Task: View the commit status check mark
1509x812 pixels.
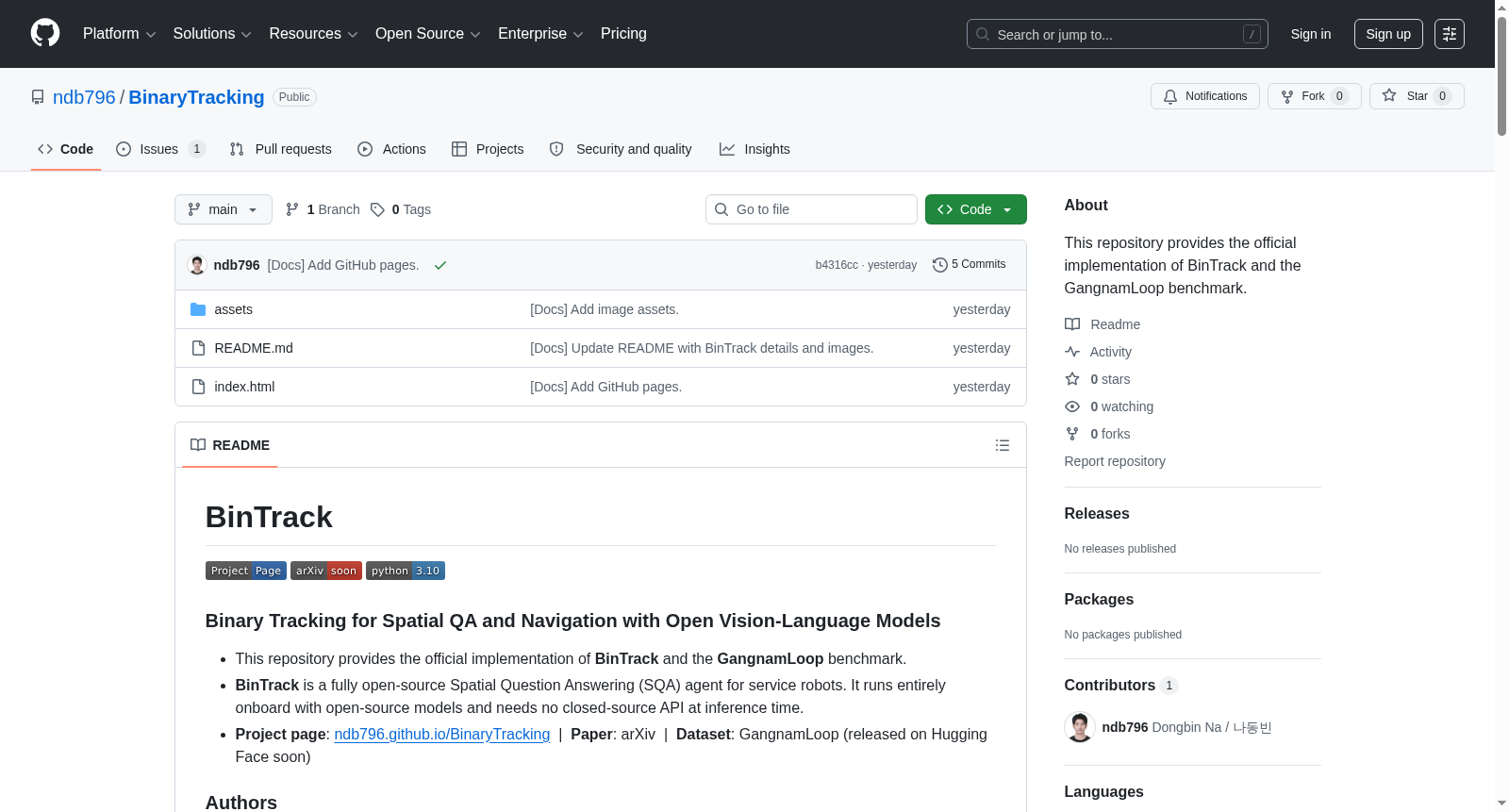Action: 440,265
